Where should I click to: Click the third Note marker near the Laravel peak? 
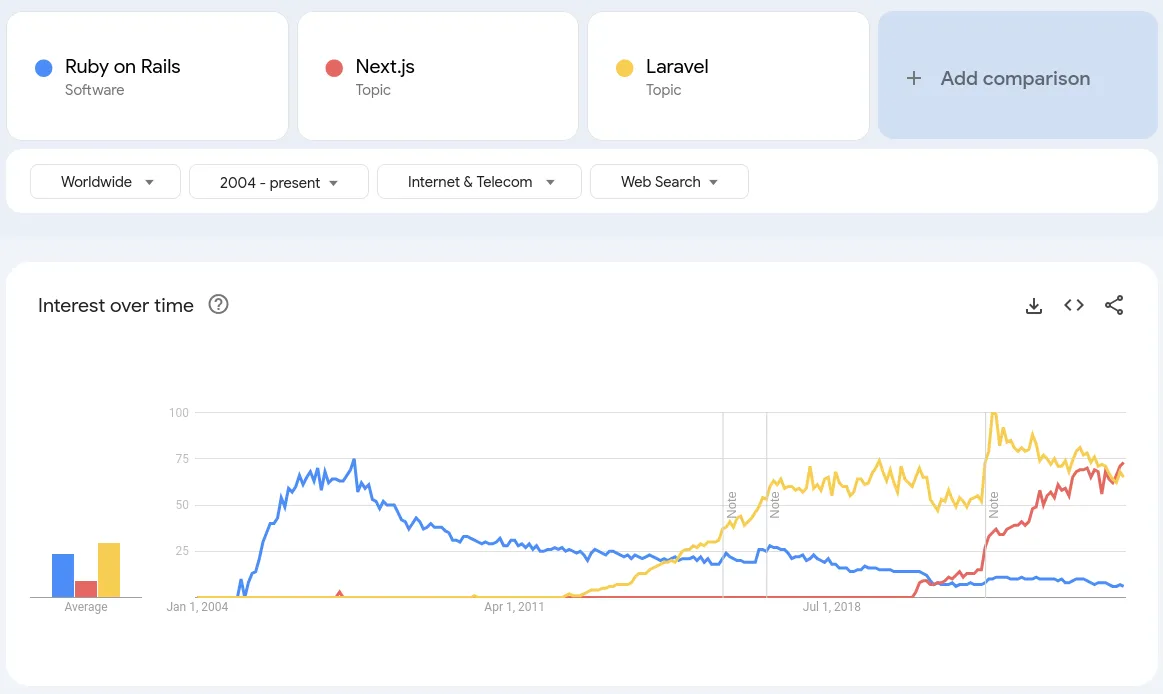(x=993, y=504)
